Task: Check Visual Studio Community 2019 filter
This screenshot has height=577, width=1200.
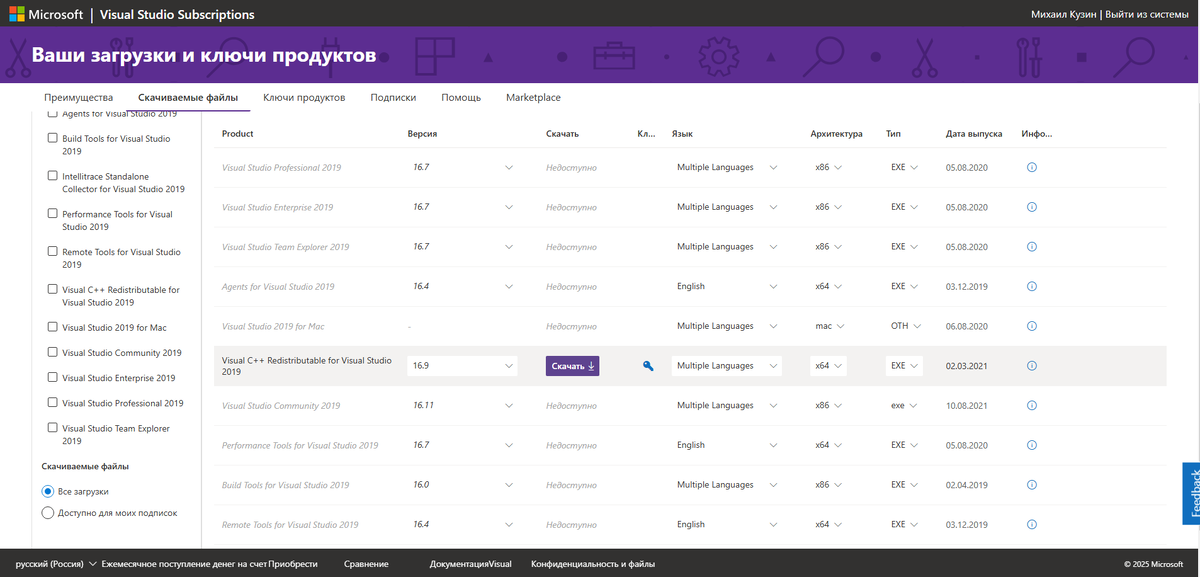Action: point(52,352)
